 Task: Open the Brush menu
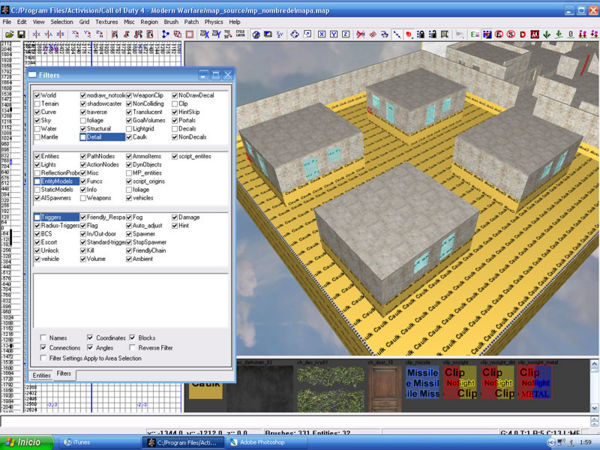point(171,22)
